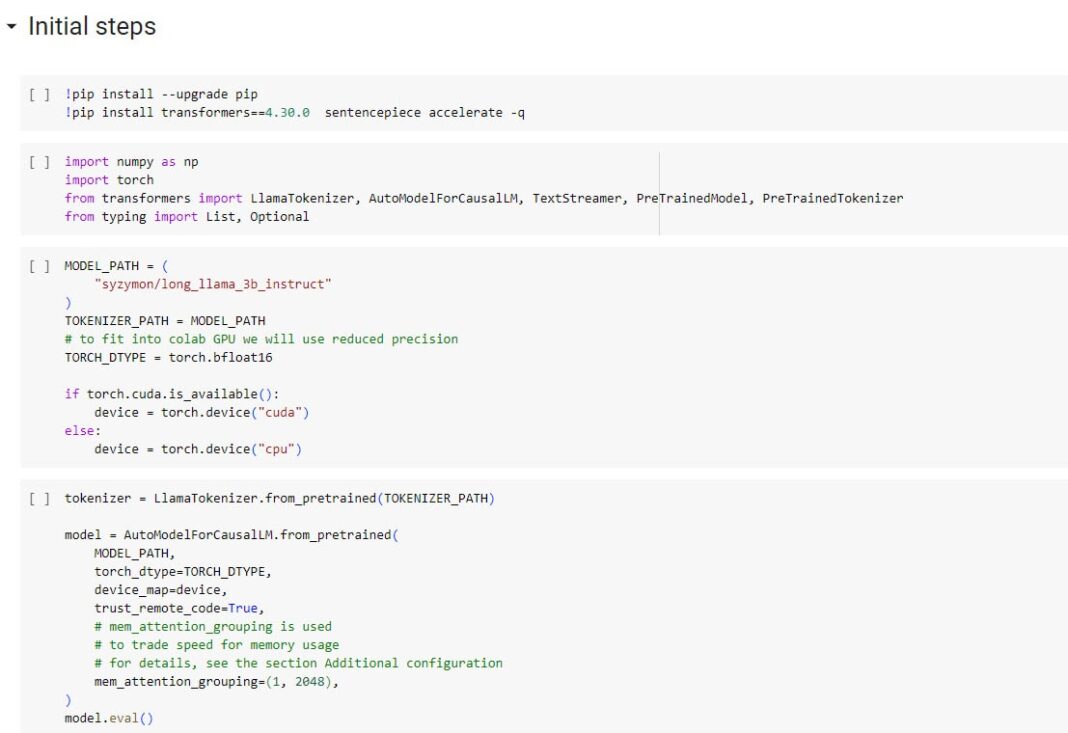The width and height of the screenshot is (1068, 733).
Task: Click the line 'if torch.cuda.is_available():'
Action: pos(172,394)
